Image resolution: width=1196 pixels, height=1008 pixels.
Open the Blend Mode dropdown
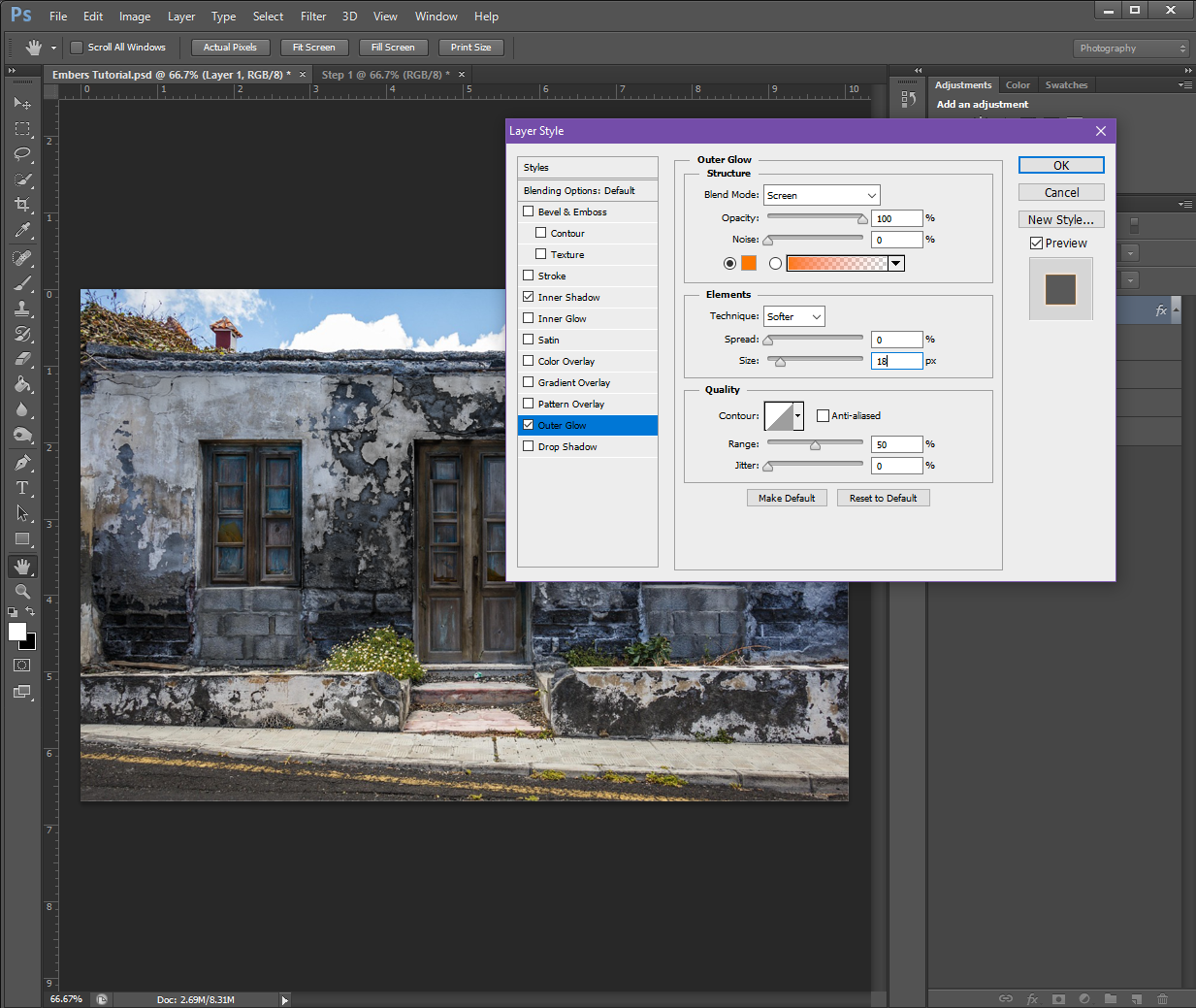[821, 195]
